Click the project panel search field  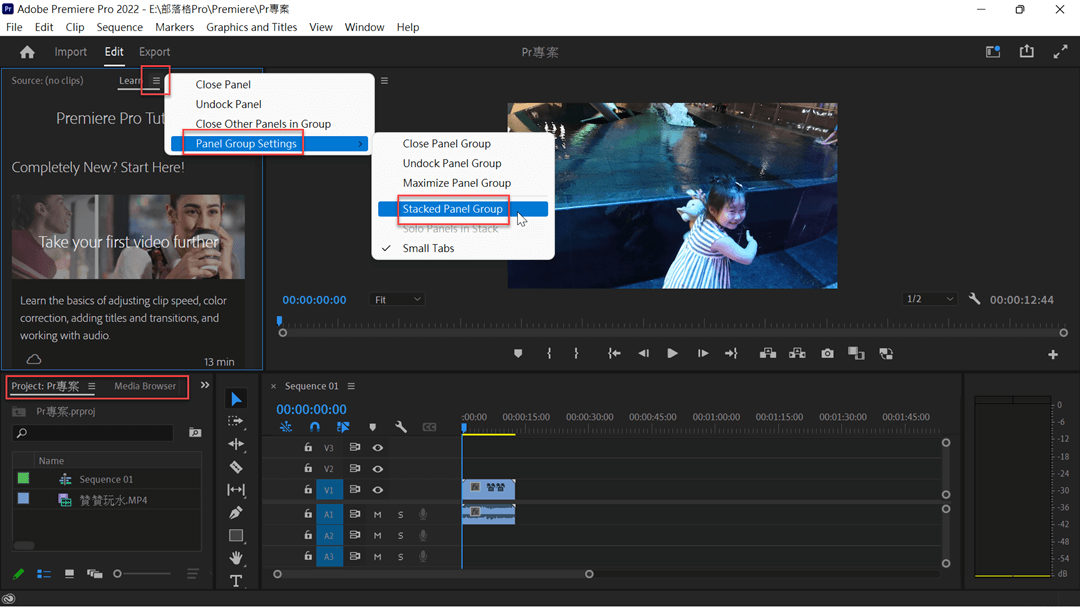[x=93, y=433]
